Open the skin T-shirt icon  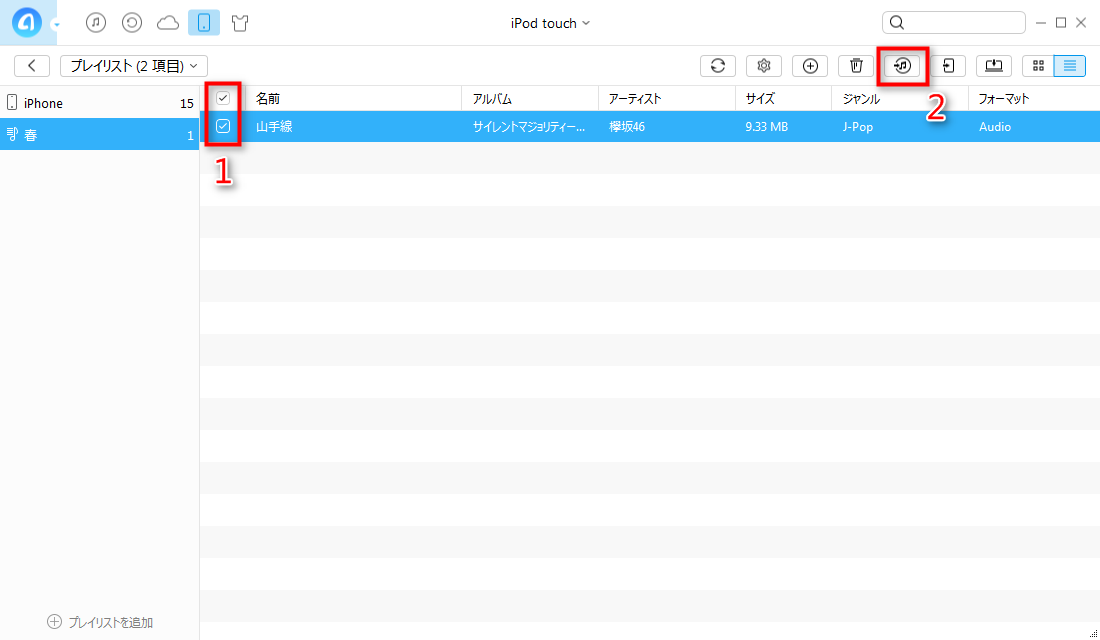click(240, 23)
